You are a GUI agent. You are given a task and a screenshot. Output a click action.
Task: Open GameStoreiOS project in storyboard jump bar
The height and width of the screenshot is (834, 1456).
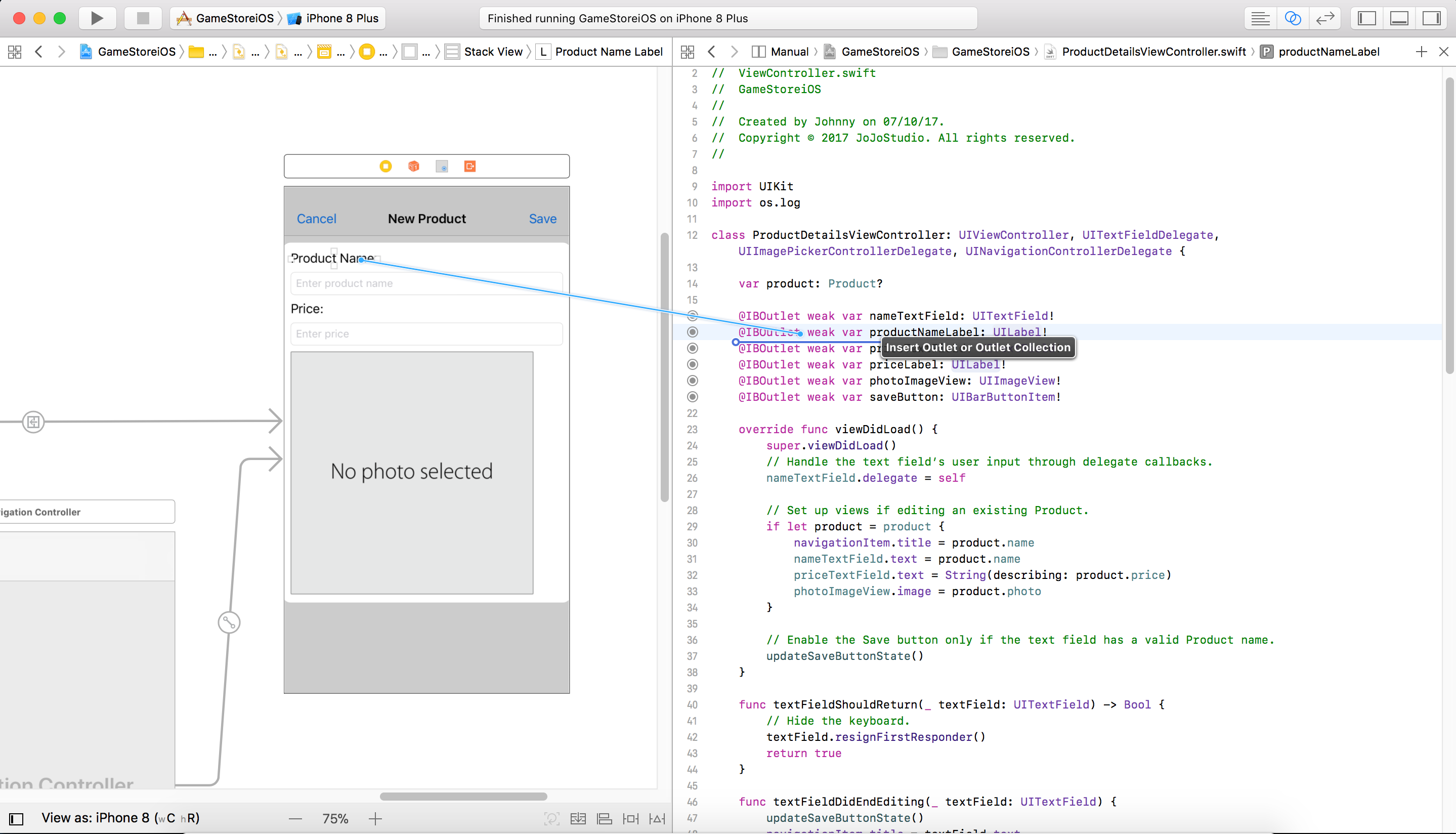[x=127, y=52]
